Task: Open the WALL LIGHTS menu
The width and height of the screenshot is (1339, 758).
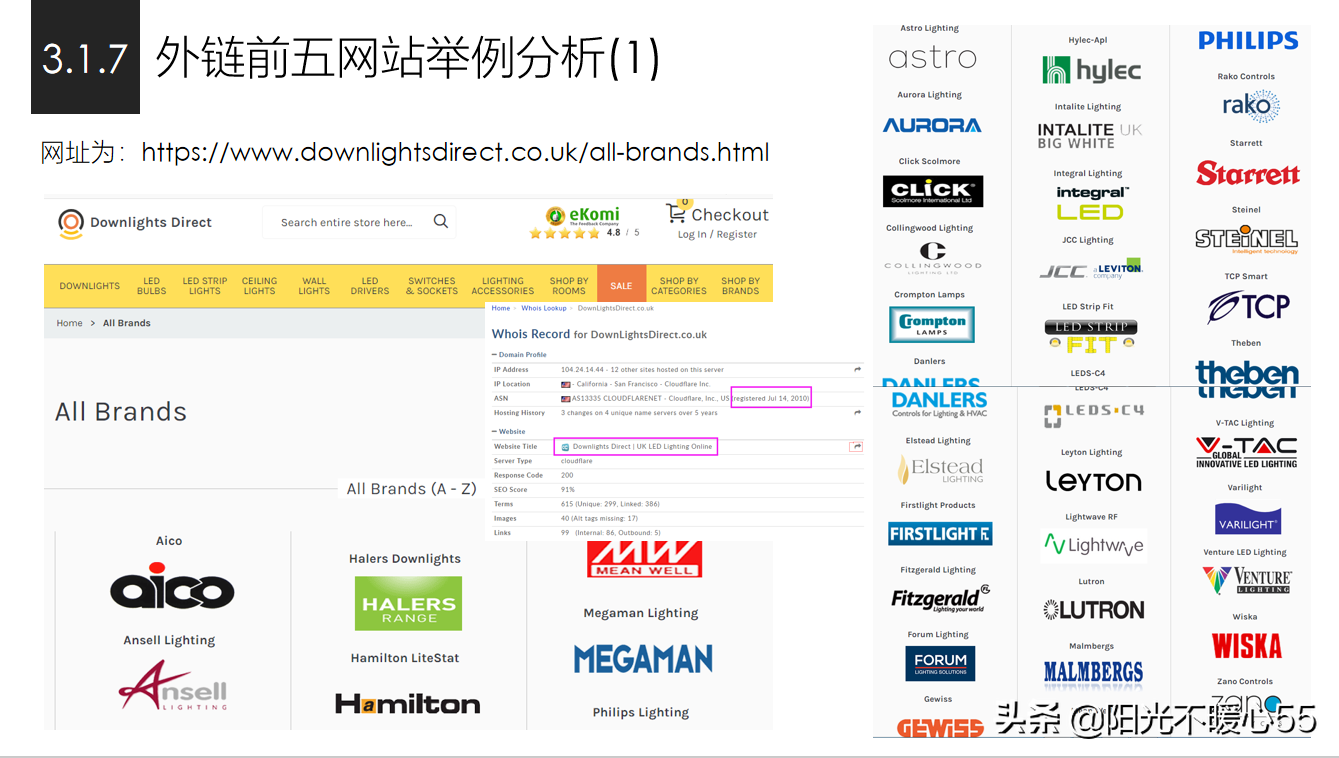Action: tap(314, 286)
